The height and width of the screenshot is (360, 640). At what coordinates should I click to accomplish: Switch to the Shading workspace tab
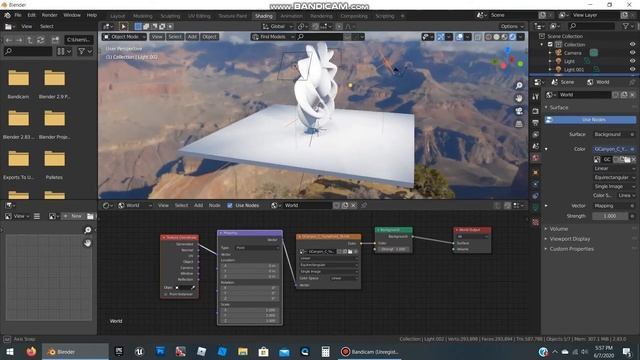point(264,16)
